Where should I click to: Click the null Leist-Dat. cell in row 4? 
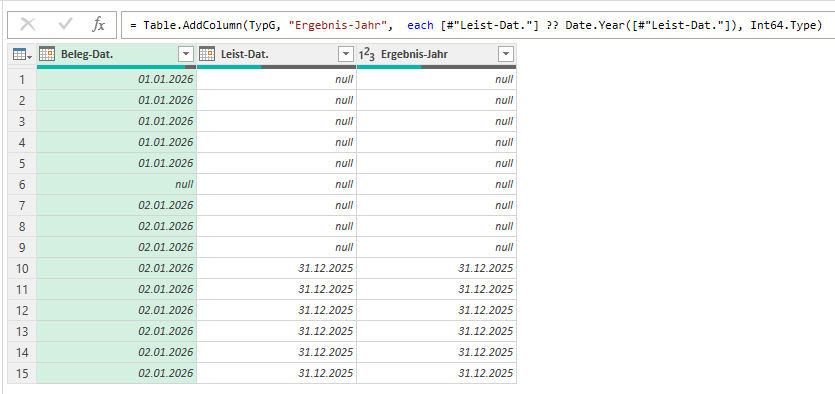[x=276, y=142]
